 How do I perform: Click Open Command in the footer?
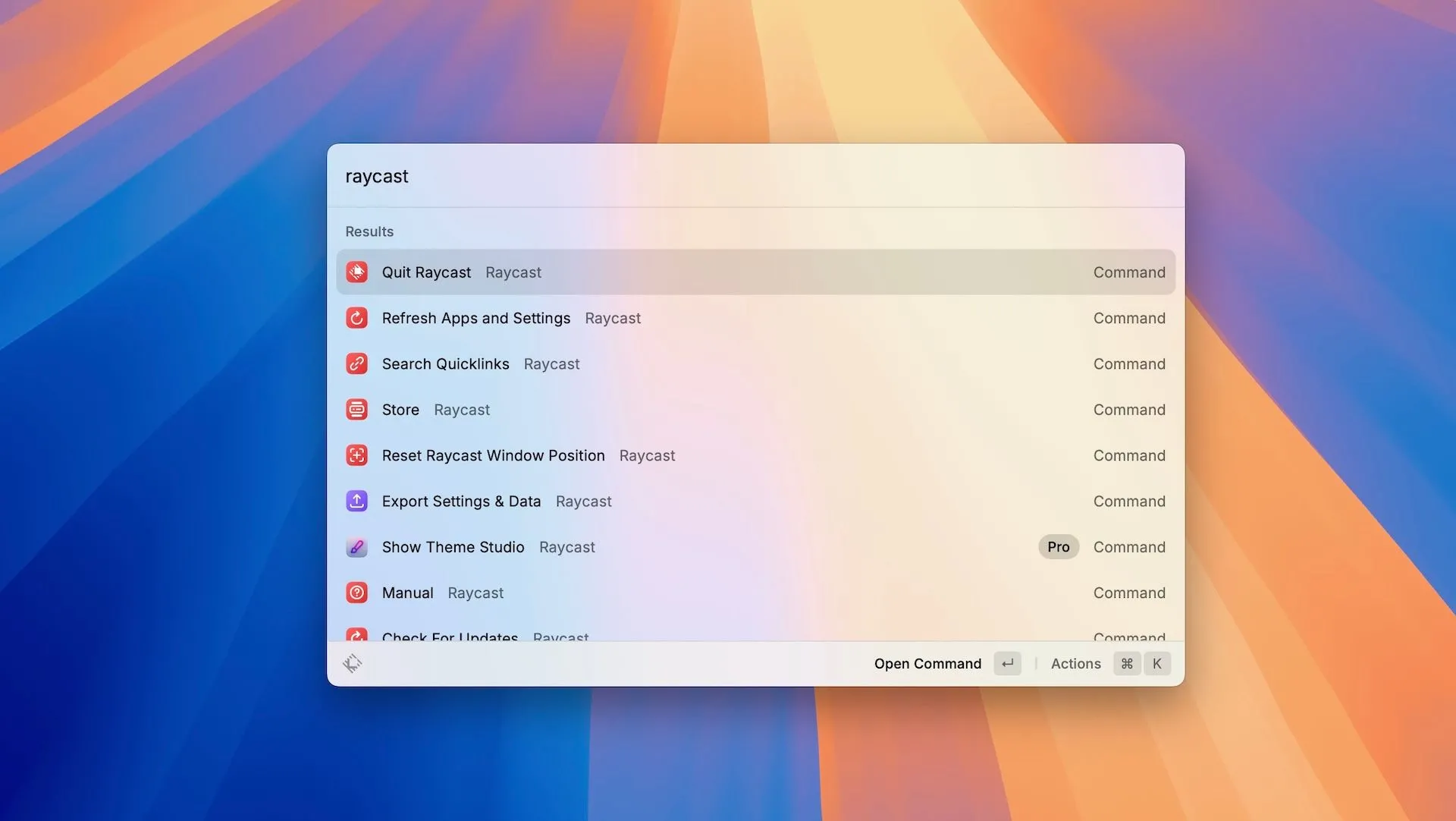pos(927,663)
